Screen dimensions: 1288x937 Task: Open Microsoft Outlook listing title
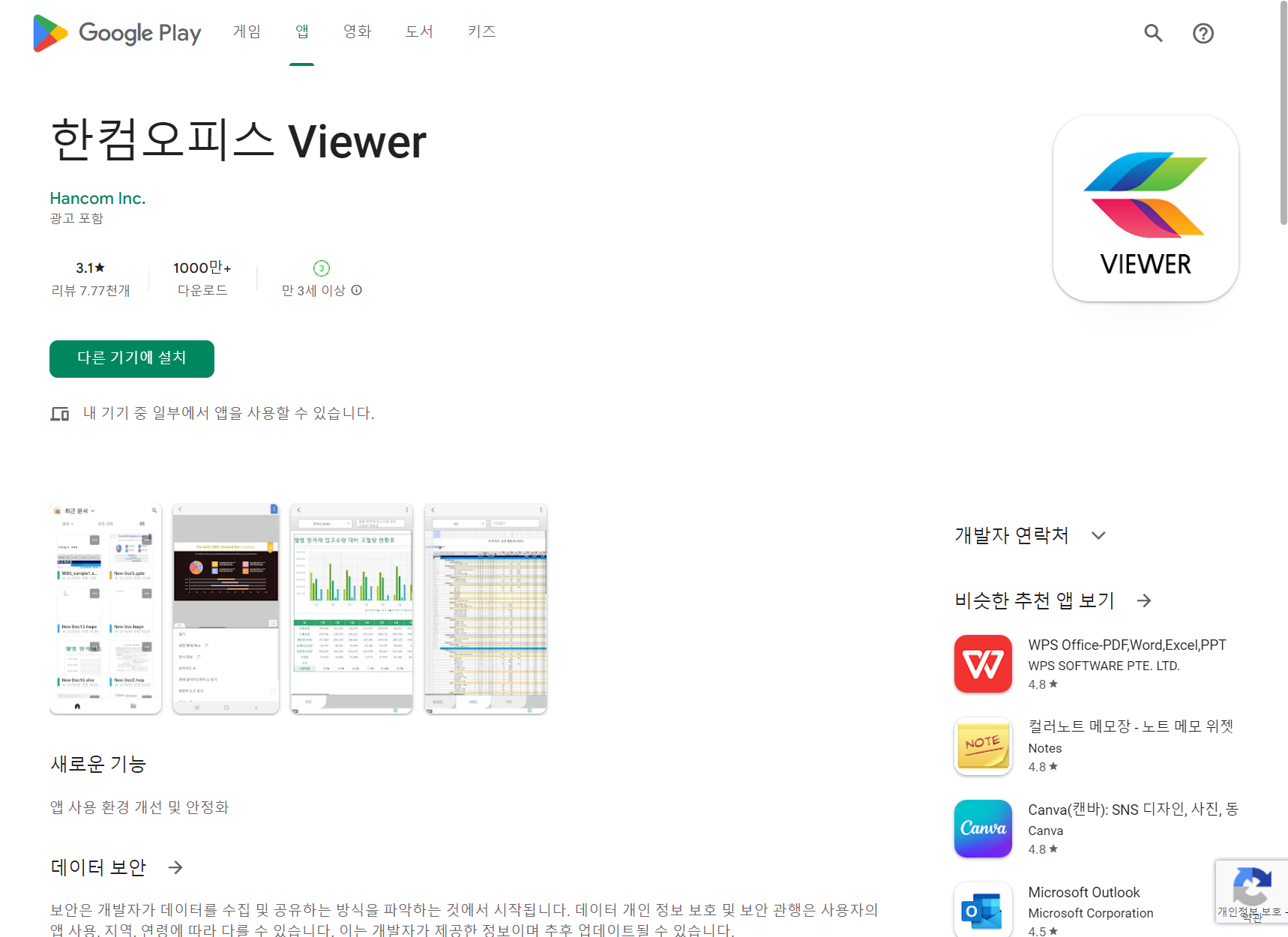1084,892
